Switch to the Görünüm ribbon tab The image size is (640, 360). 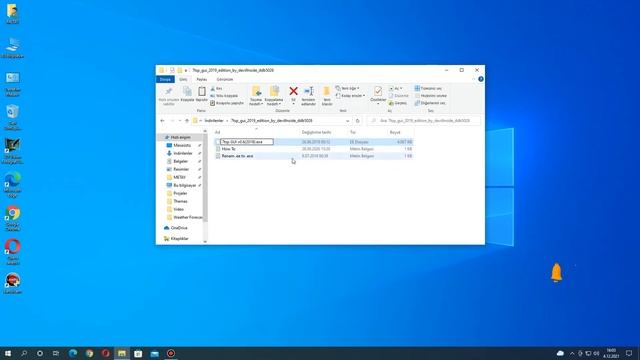point(225,79)
